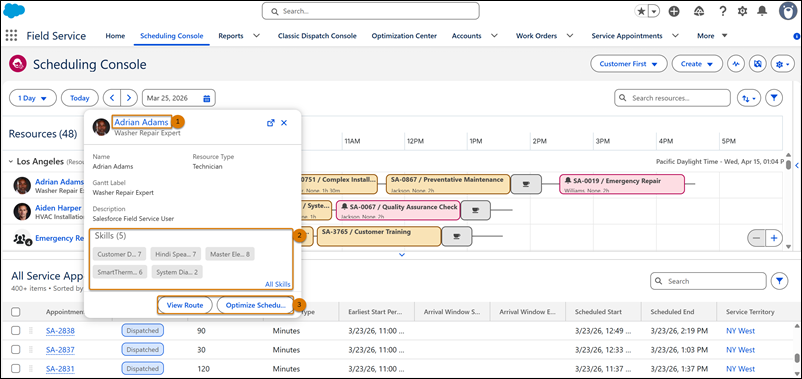Click the All Skills link
This screenshot has width=802, height=379.
278,284
